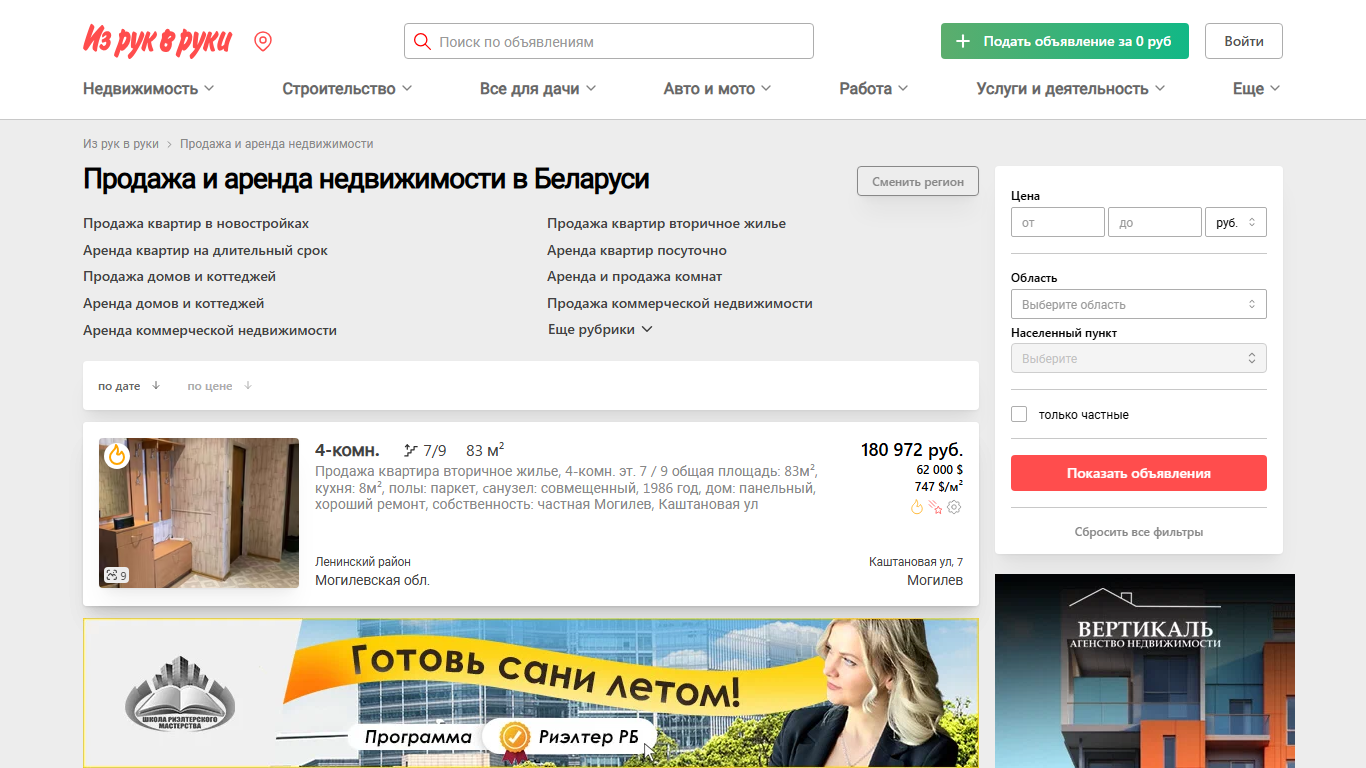1366x768 pixels.
Task: Sort listings 'по цене'
Action: tap(220, 386)
